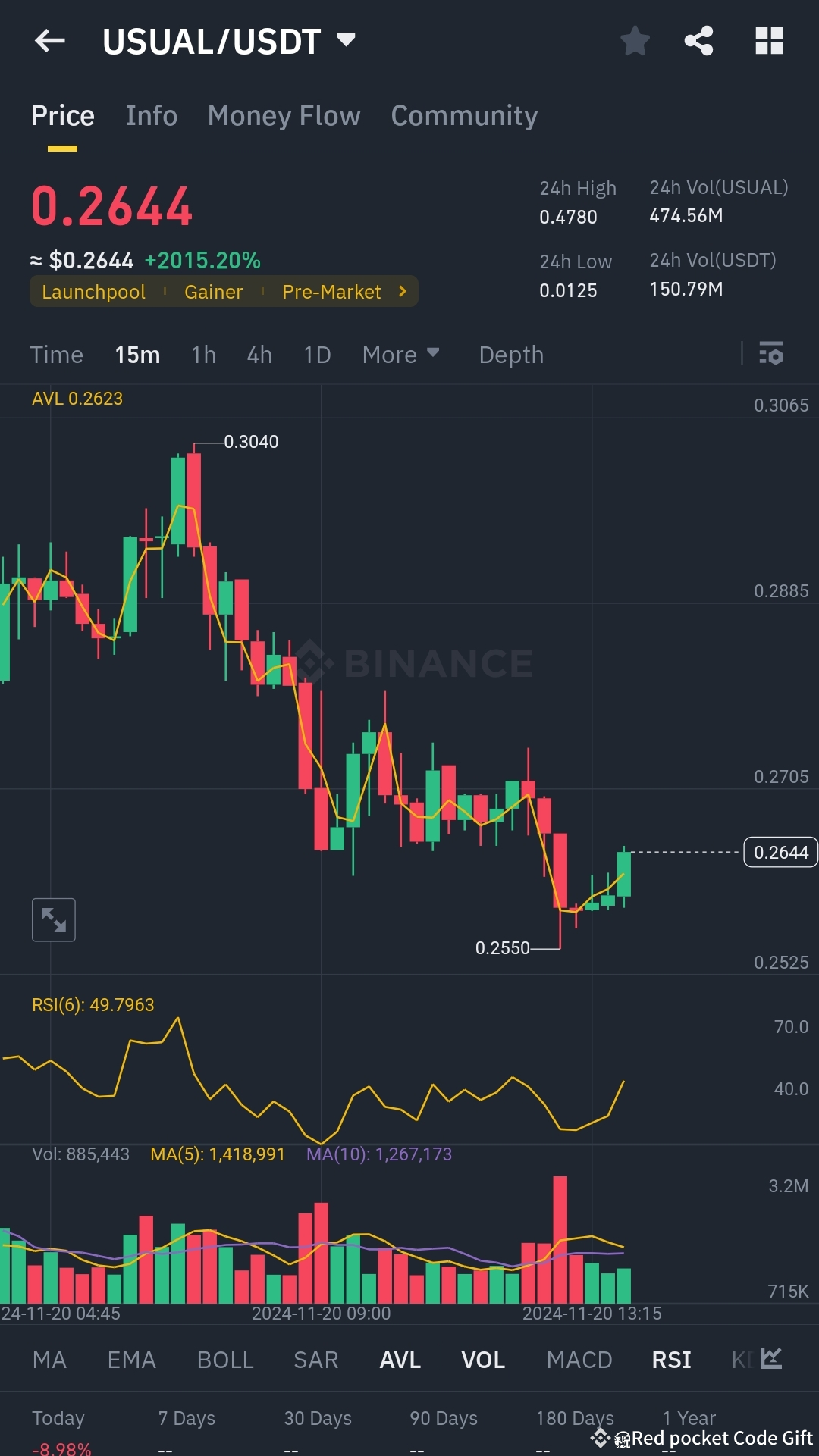Tap the current price label 0.2644 on axis
The height and width of the screenshot is (1456, 819).
point(781,852)
